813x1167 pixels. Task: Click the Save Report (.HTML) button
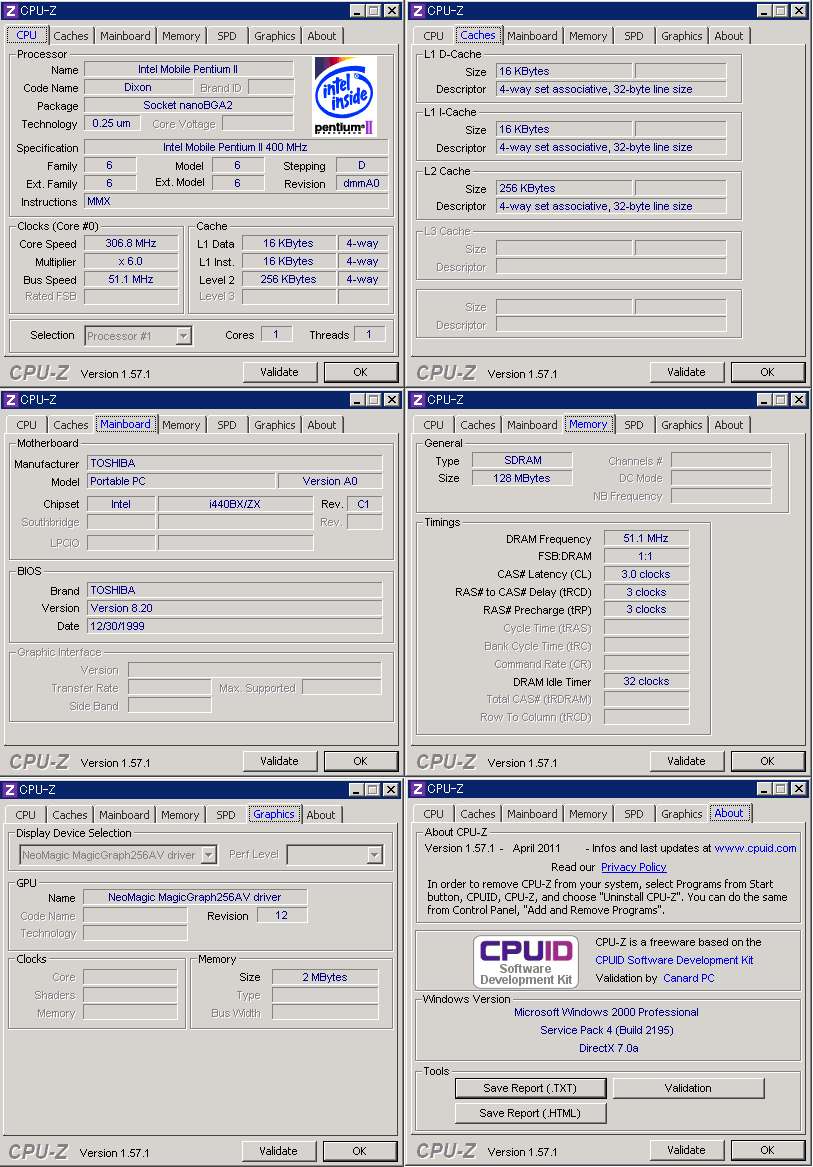[530, 1113]
